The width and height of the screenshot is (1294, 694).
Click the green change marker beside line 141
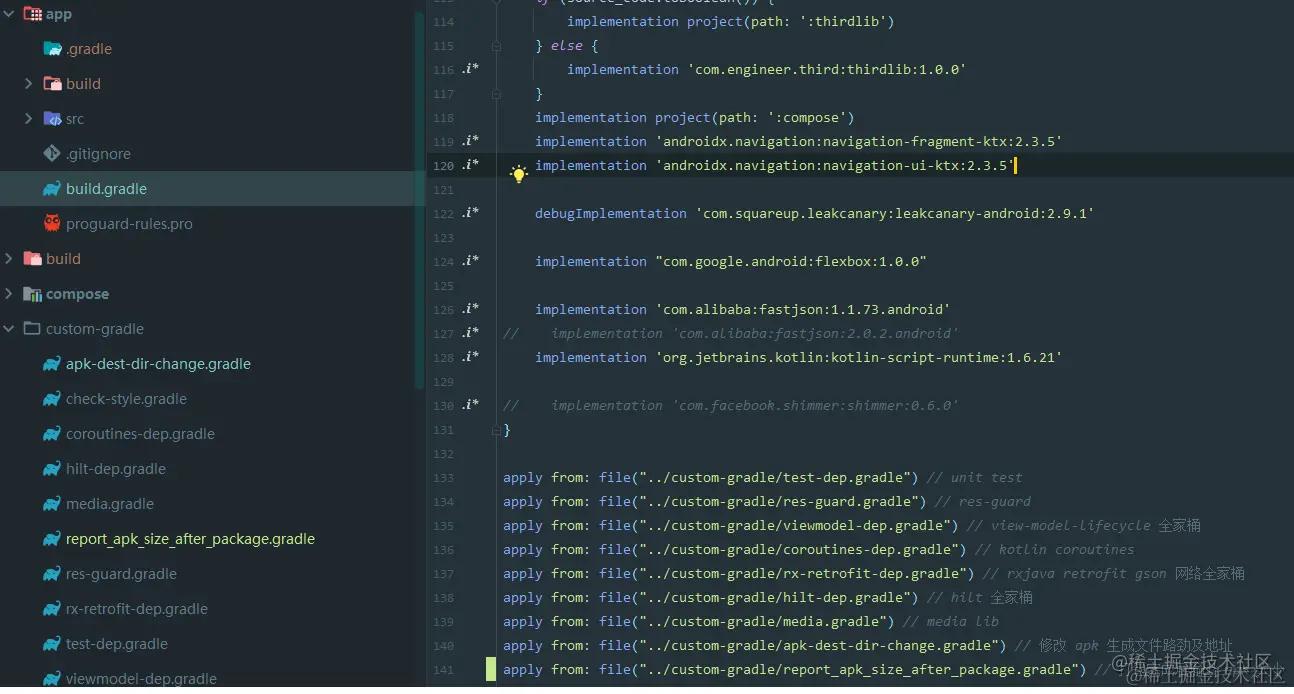click(490, 669)
